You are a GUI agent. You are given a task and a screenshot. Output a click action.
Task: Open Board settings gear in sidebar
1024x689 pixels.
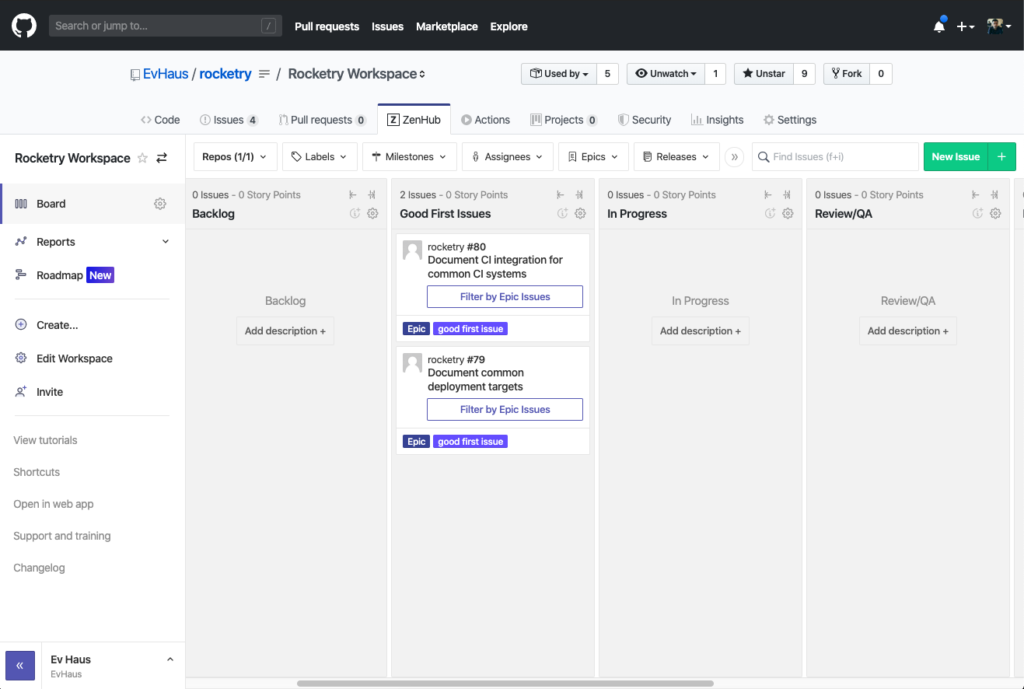click(x=160, y=204)
